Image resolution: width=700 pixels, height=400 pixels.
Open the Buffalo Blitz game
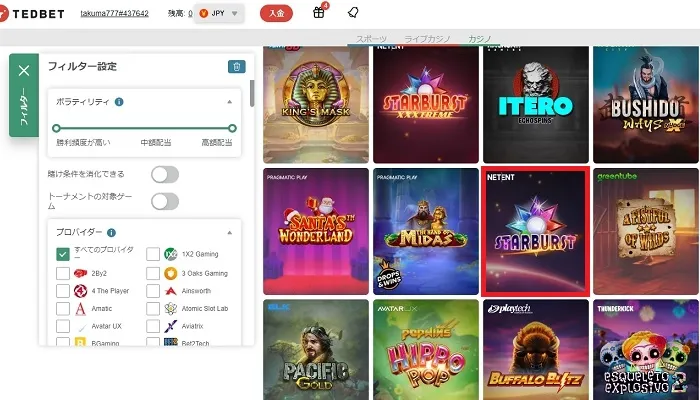pyautogui.click(x=536, y=350)
